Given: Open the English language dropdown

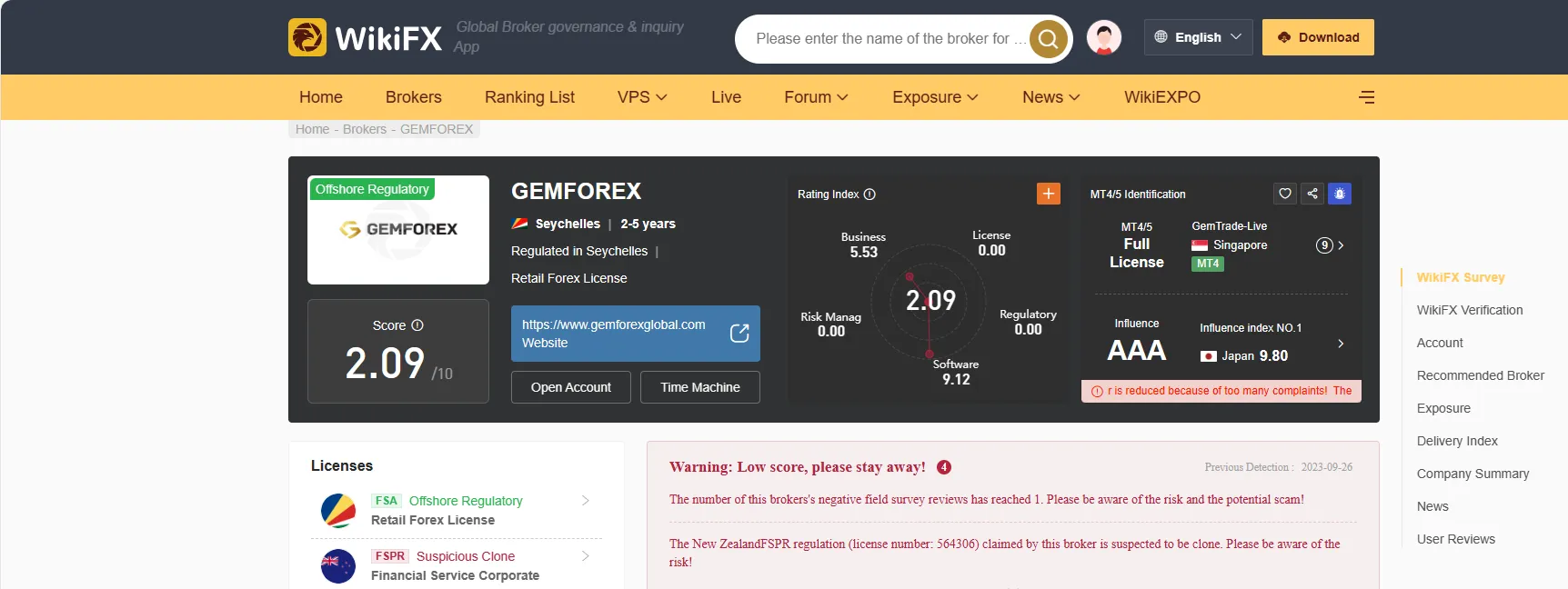Looking at the screenshot, I should tap(1198, 37).
